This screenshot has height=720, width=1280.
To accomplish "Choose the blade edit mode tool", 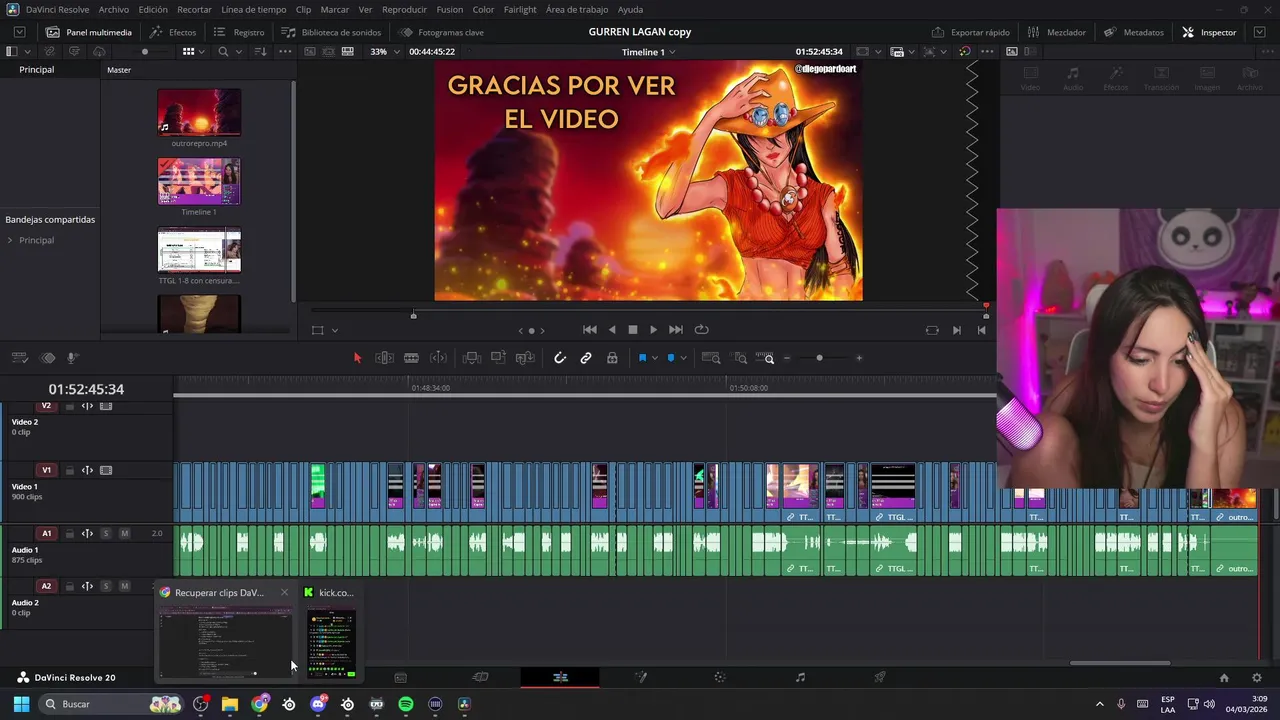I will pos(411,358).
